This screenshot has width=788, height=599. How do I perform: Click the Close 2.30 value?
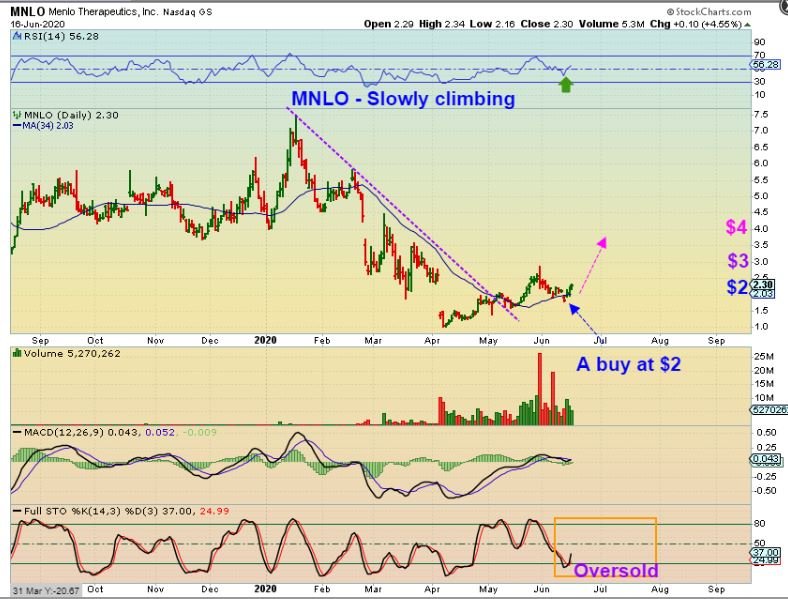pyautogui.click(x=547, y=24)
